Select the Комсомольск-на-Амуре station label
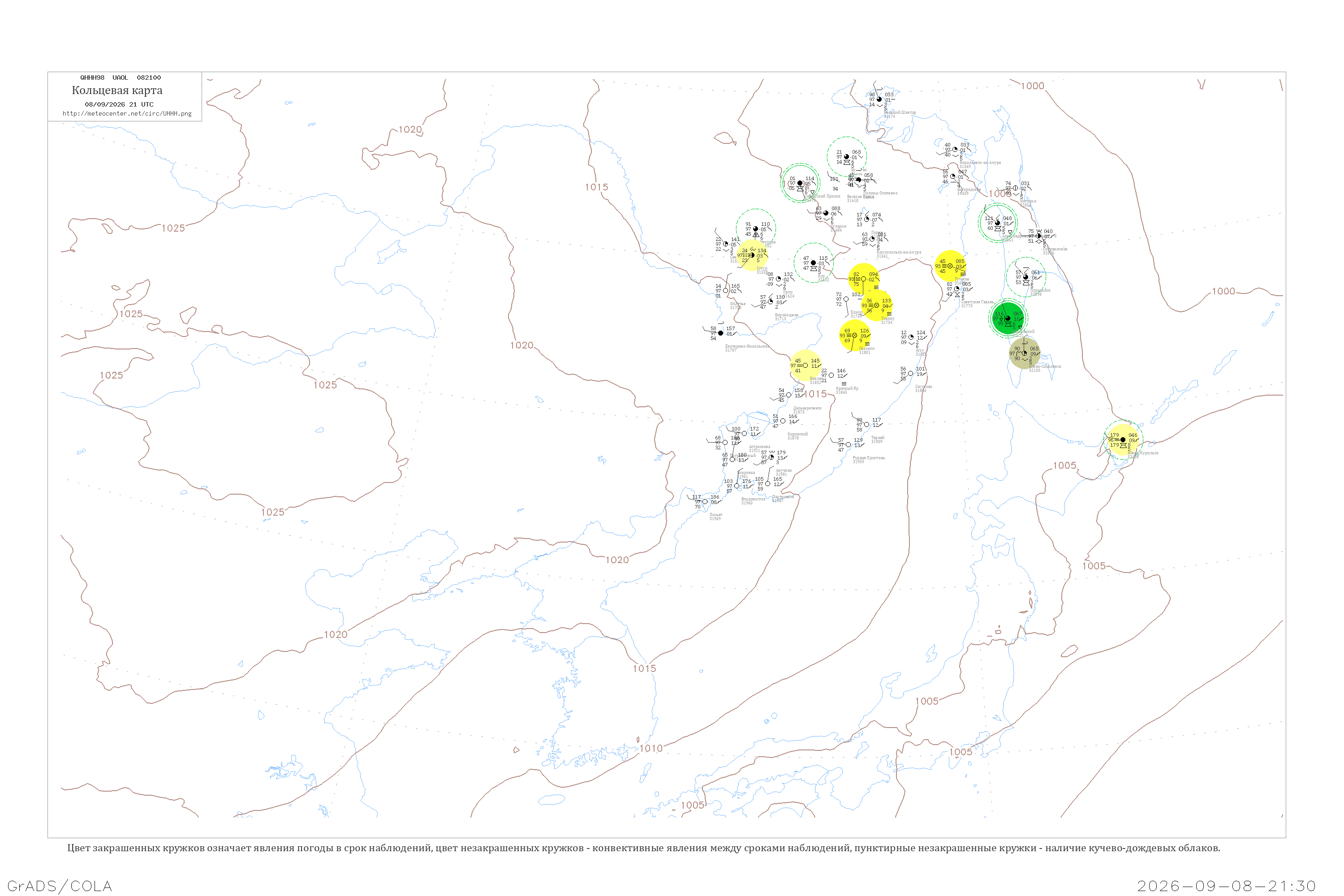The image size is (1344, 896). [x=899, y=252]
